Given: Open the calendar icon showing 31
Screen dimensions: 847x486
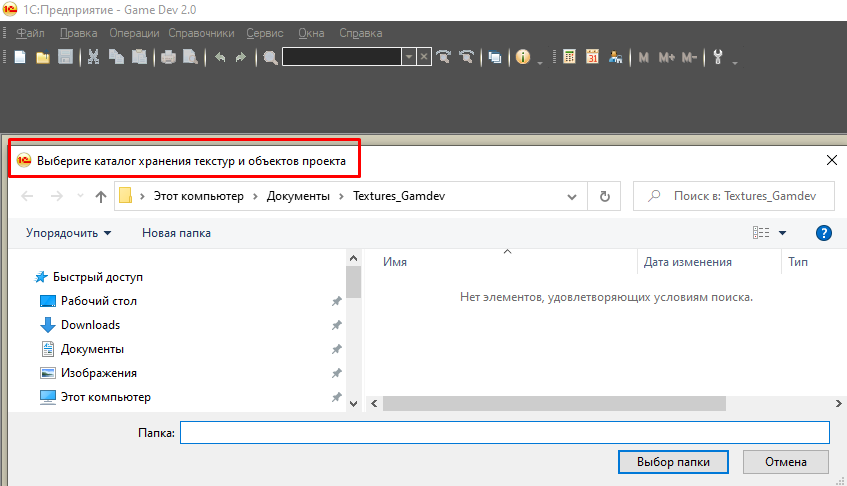Looking at the screenshot, I should 593,57.
